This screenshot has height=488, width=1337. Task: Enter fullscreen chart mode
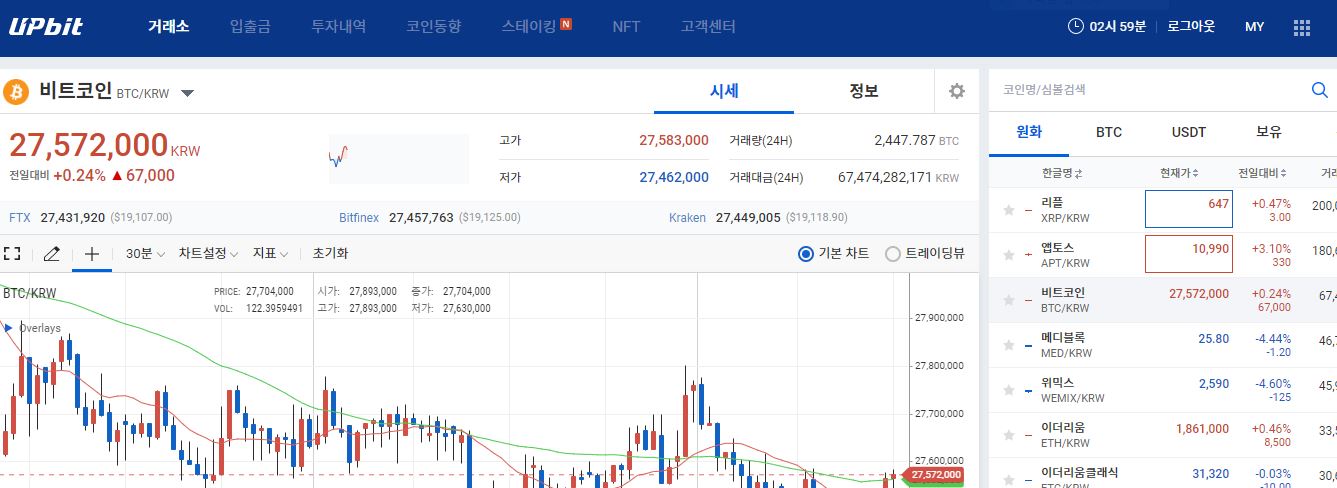click(12, 254)
